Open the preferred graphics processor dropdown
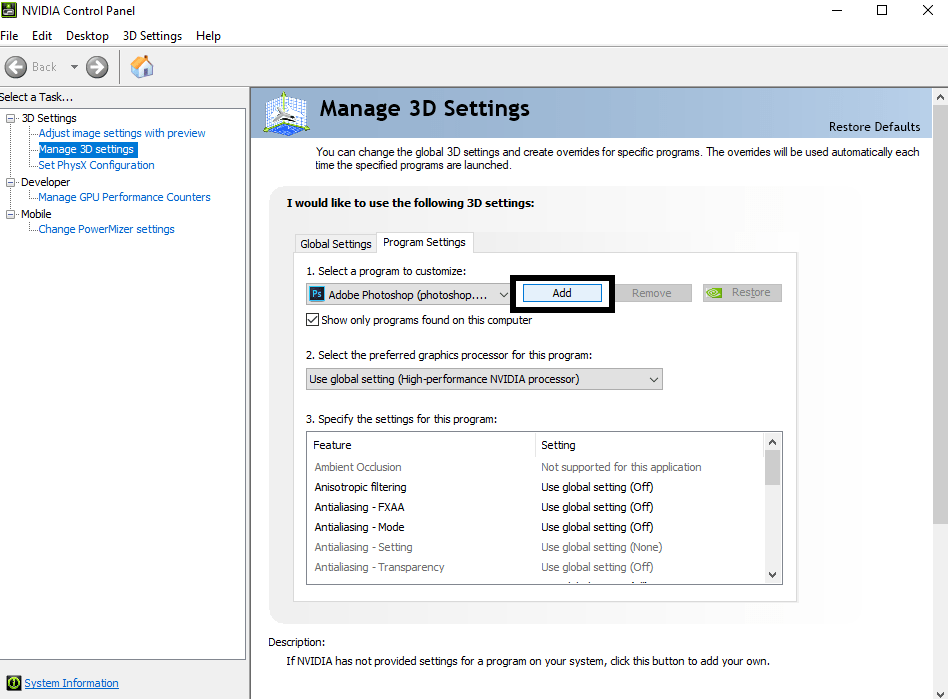This screenshot has width=948, height=699. point(484,379)
